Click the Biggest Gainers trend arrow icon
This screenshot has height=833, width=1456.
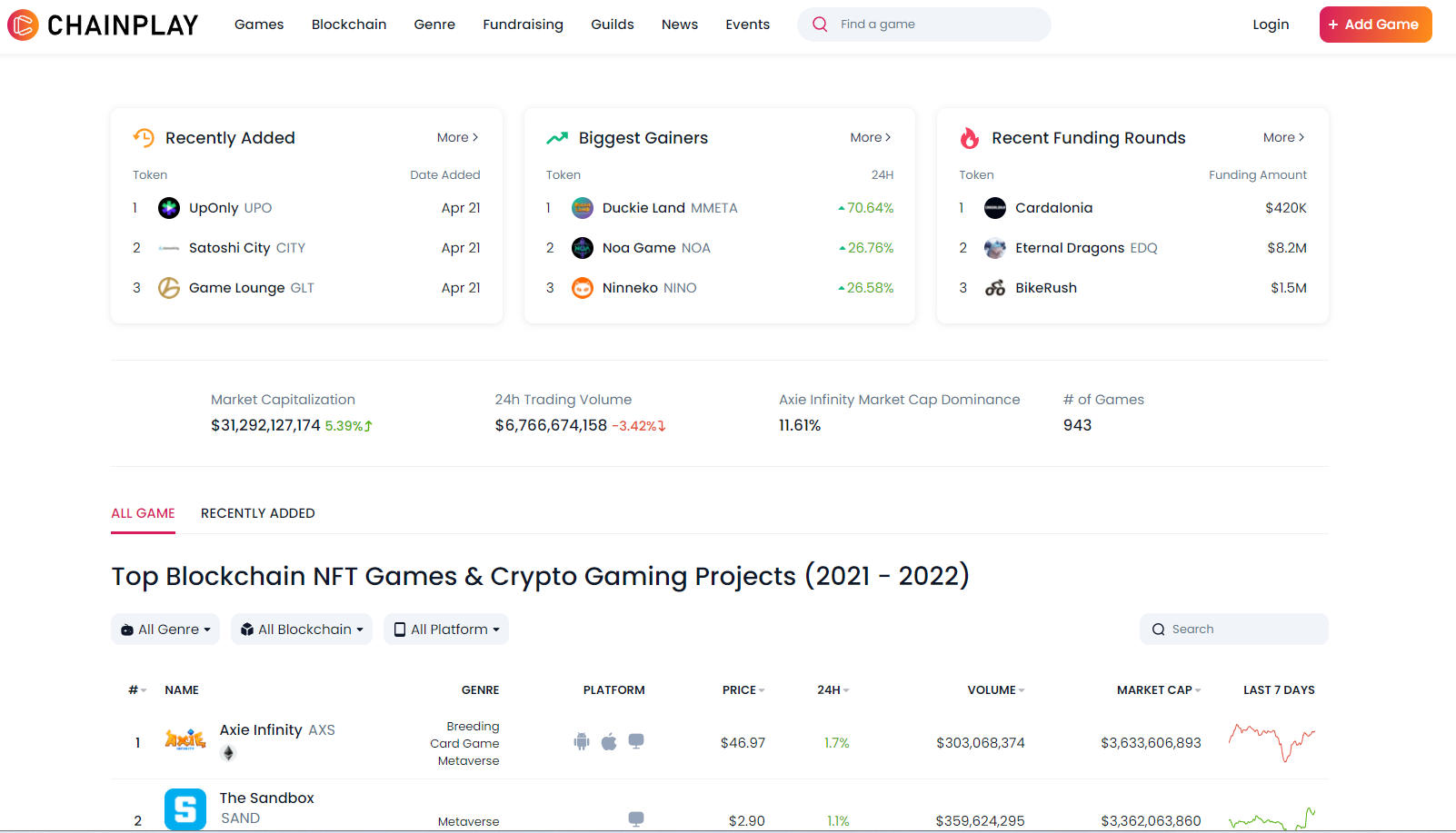pyautogui.click(x=557, y=138)
